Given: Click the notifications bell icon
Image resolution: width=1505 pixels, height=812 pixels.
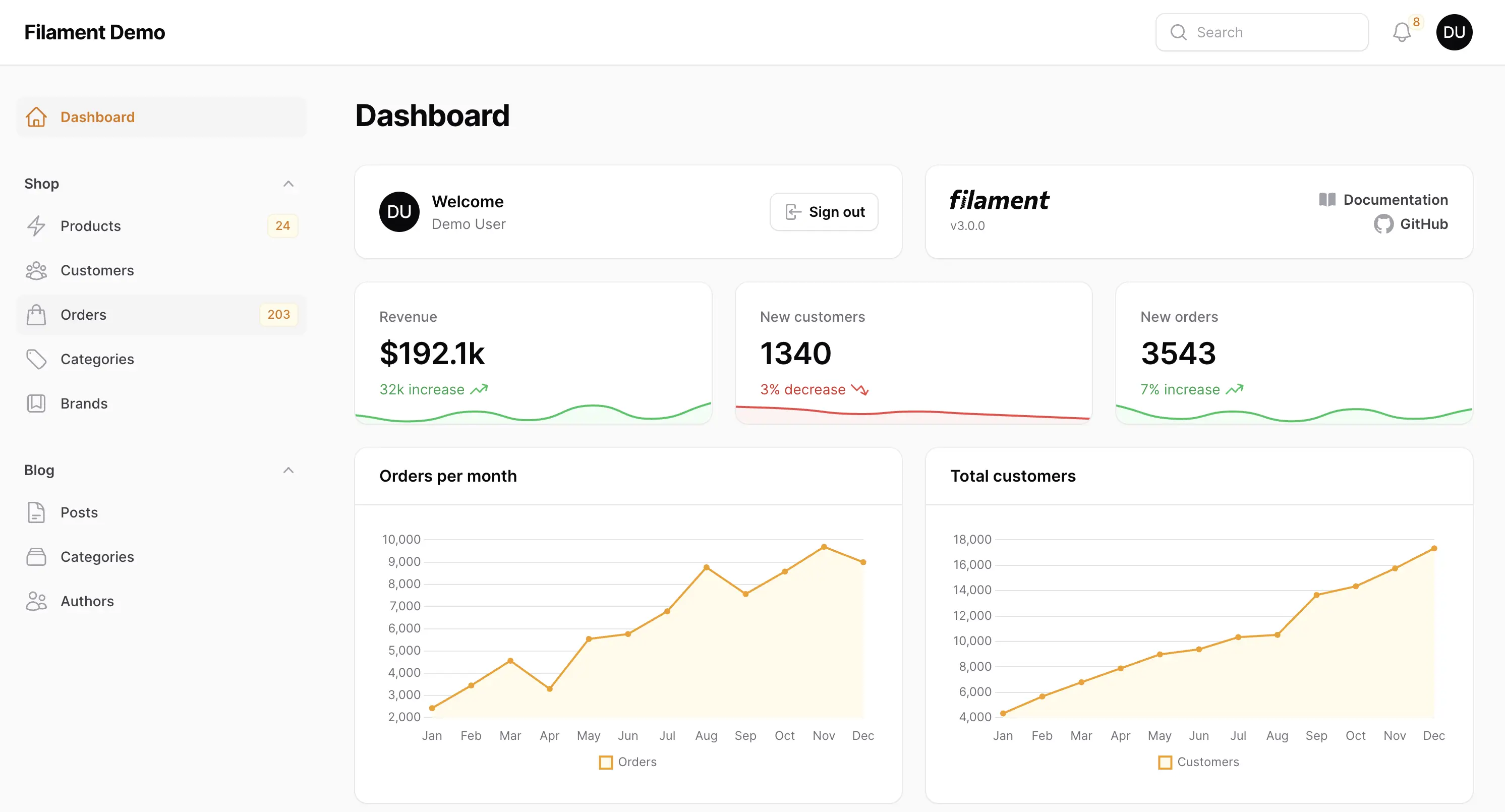Looking at the screenshot, I should click(x=1402, y=32).
